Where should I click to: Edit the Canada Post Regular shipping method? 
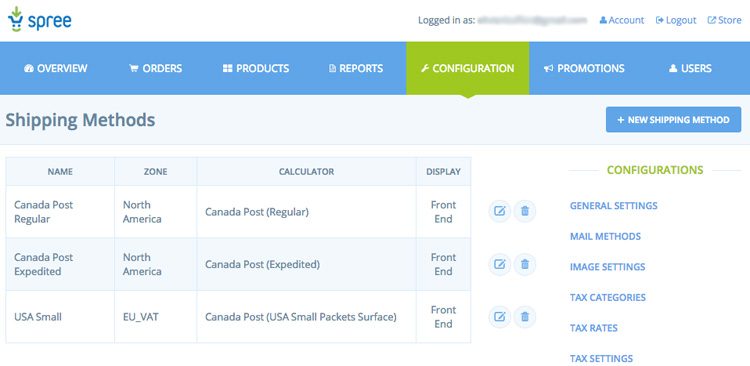click(x=500, y=211)
